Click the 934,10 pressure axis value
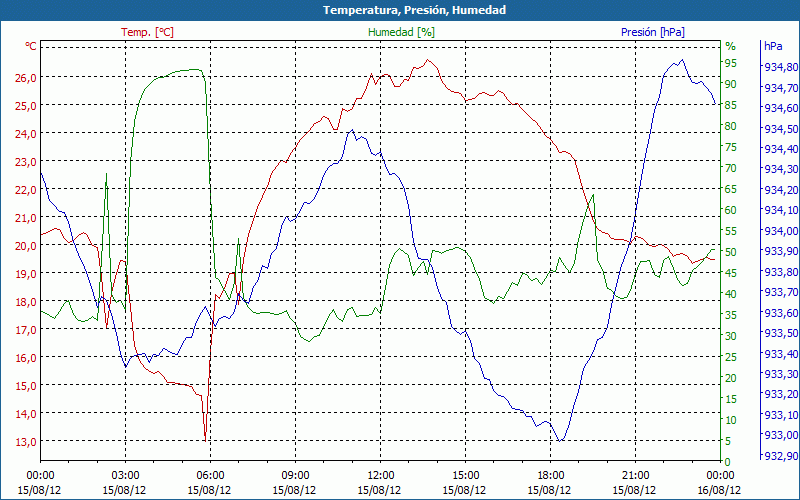This screenshot has width=800, height=500. coord(781,211)
